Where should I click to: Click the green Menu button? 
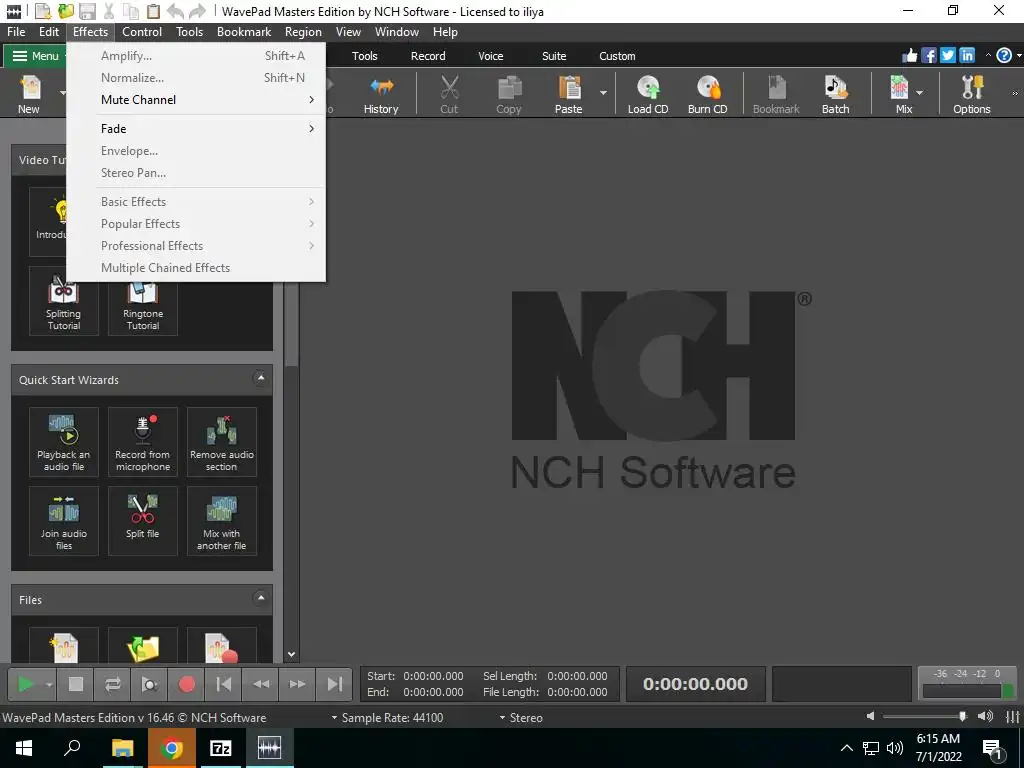35,56
